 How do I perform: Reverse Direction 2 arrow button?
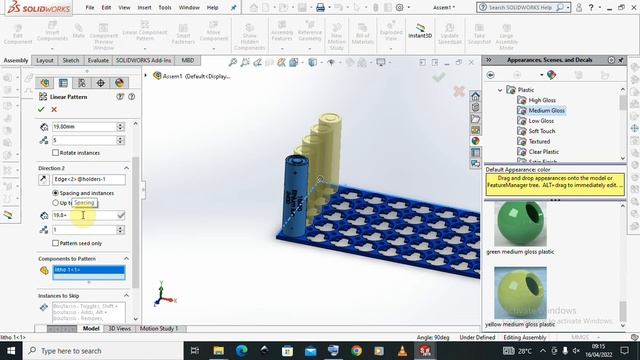pos(44,180)
